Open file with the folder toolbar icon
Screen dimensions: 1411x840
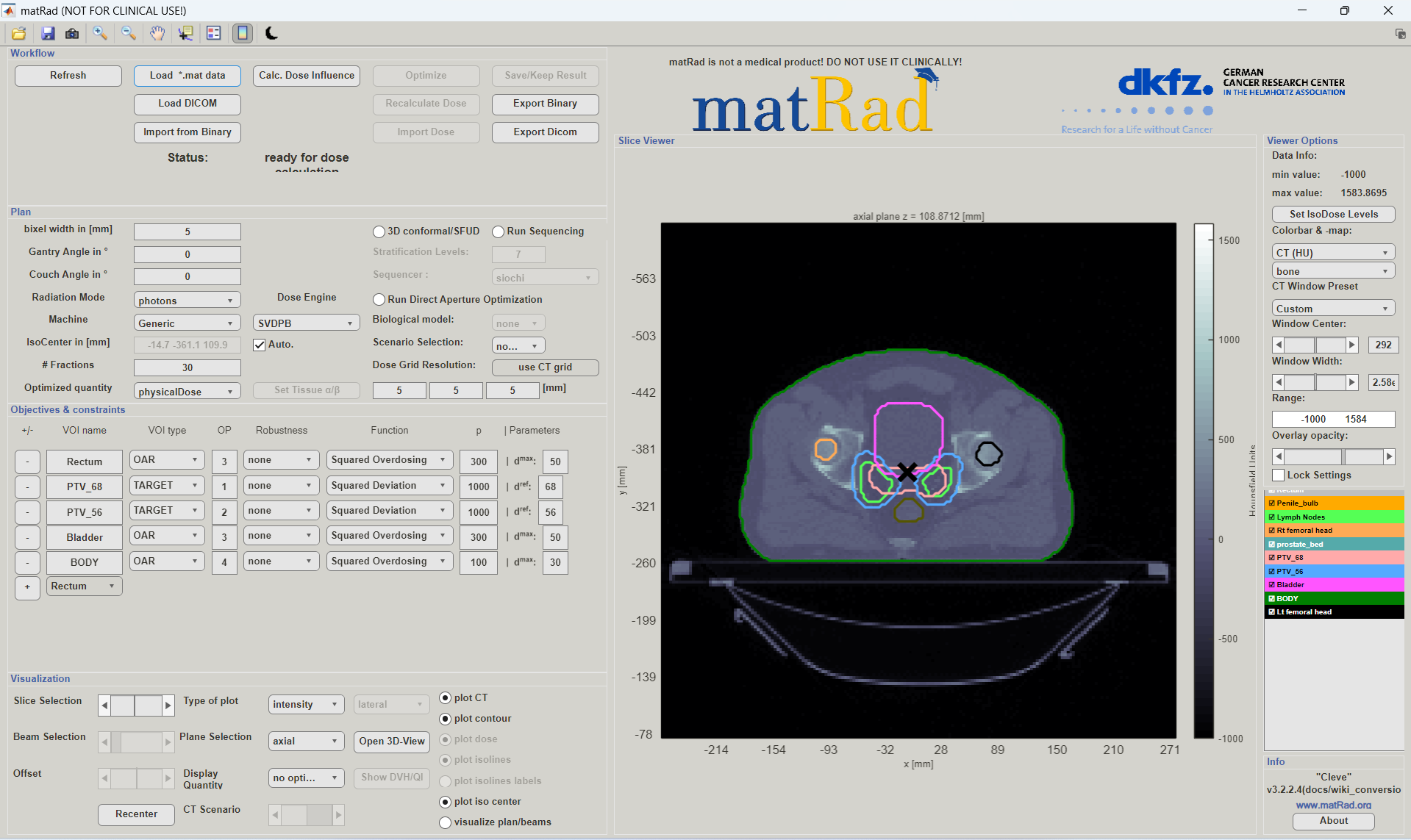tap(18, 33)
